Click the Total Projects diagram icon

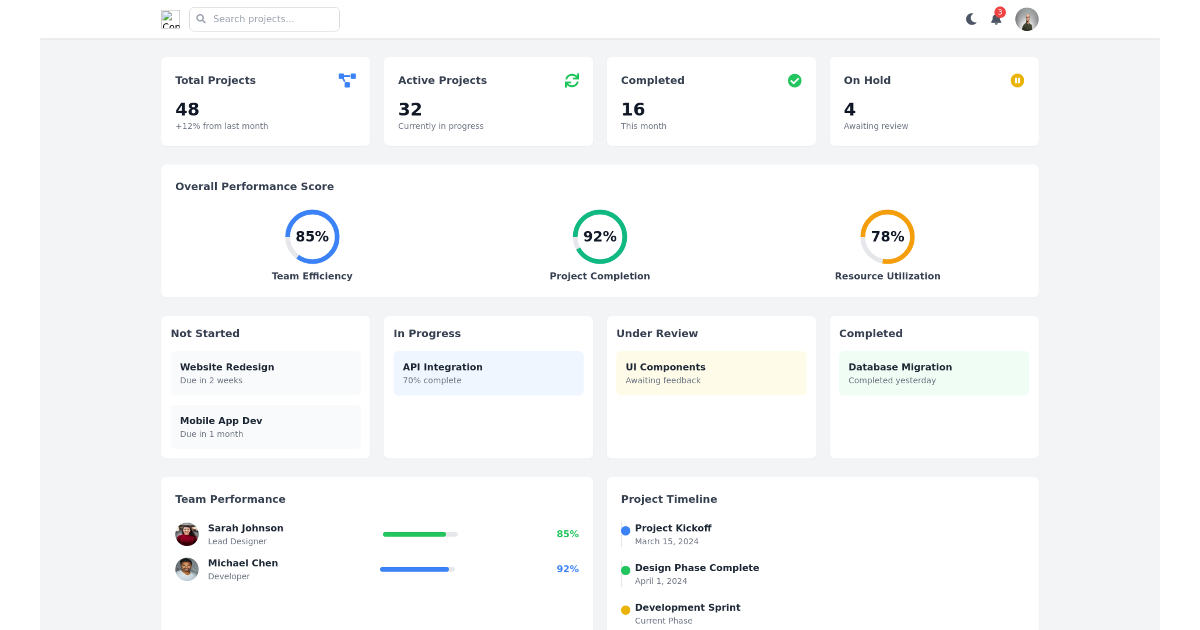tap(347, 80)
